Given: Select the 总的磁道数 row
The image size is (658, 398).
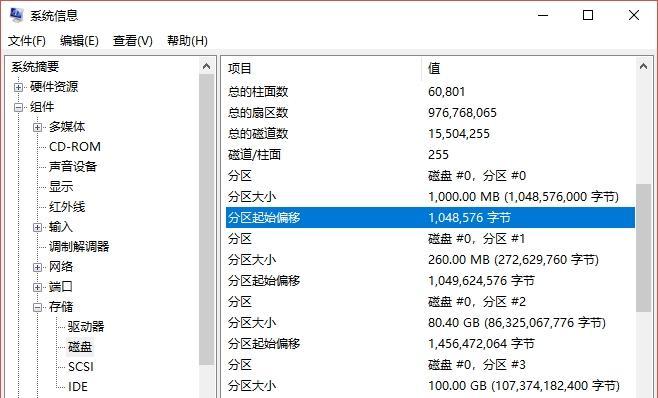Looking at the screenshot, I should click(430, 134).
